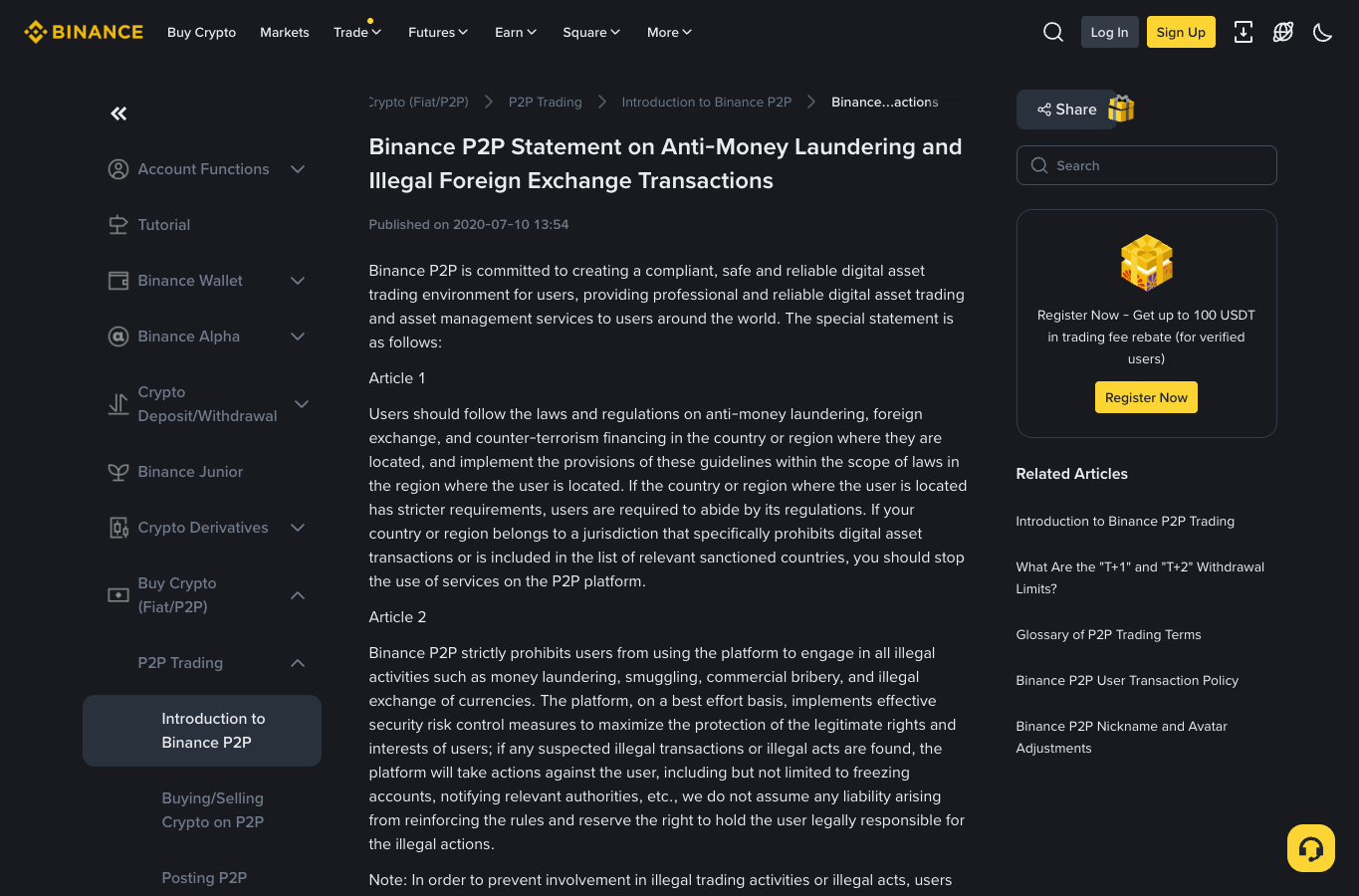Expand Binance Wallet section
Screen dimensions: 1359x896
298,281
